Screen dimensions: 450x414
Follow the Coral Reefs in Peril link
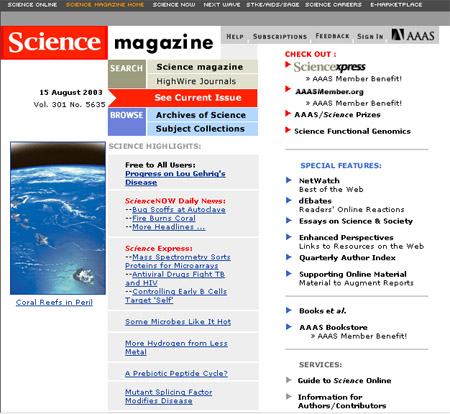54,302
